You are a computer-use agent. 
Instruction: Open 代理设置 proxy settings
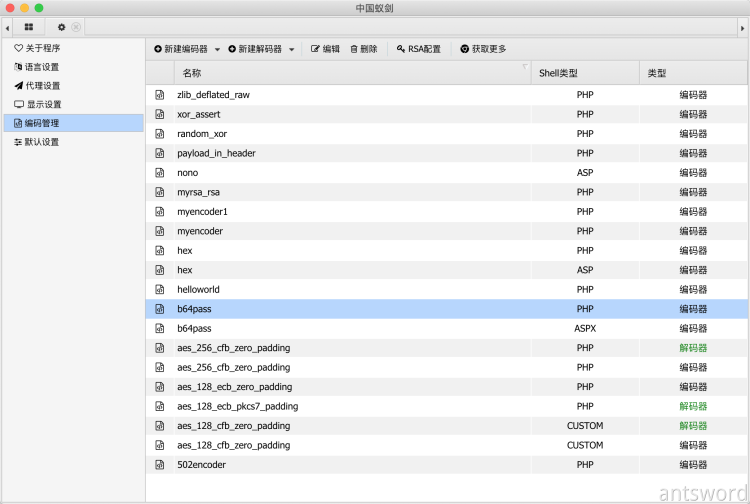click(x=37, y=86)
